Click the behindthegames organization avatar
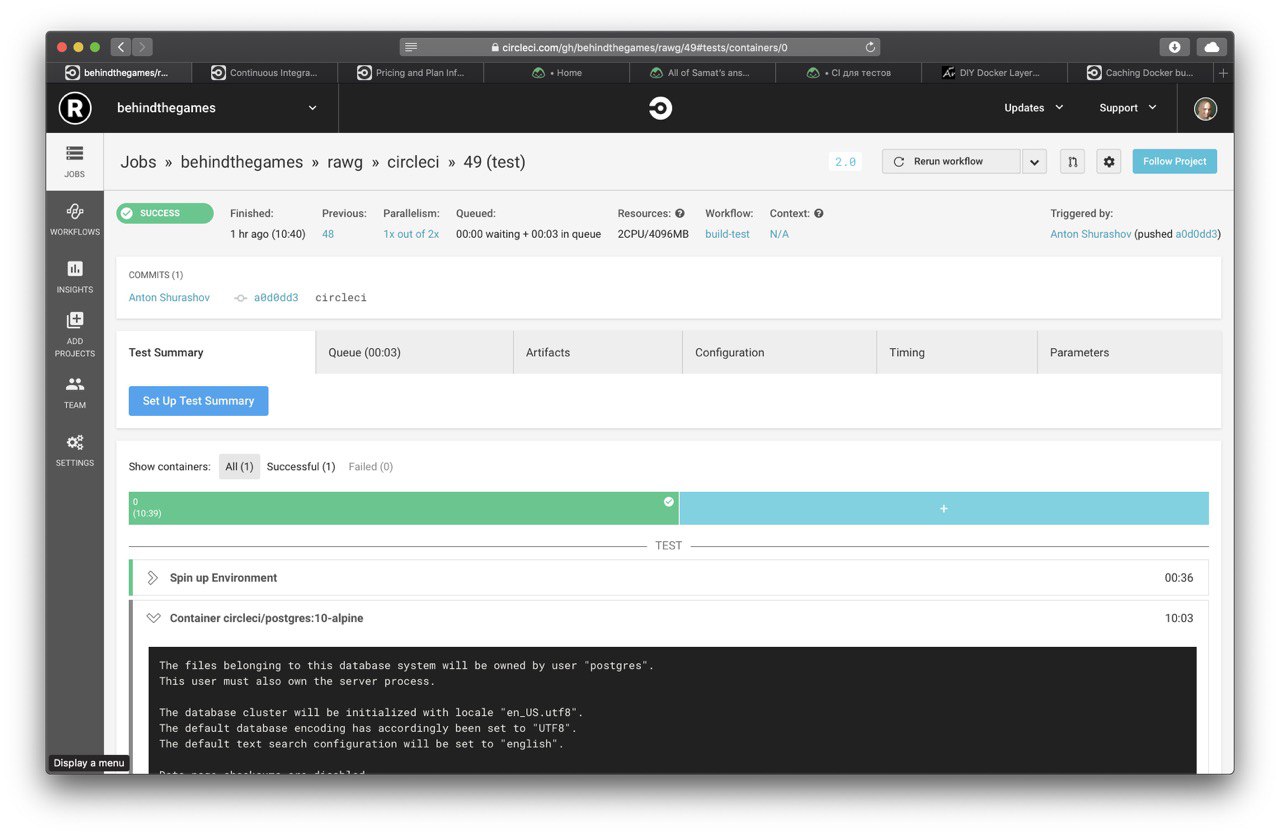1280x835 pixels. (75, 108)
